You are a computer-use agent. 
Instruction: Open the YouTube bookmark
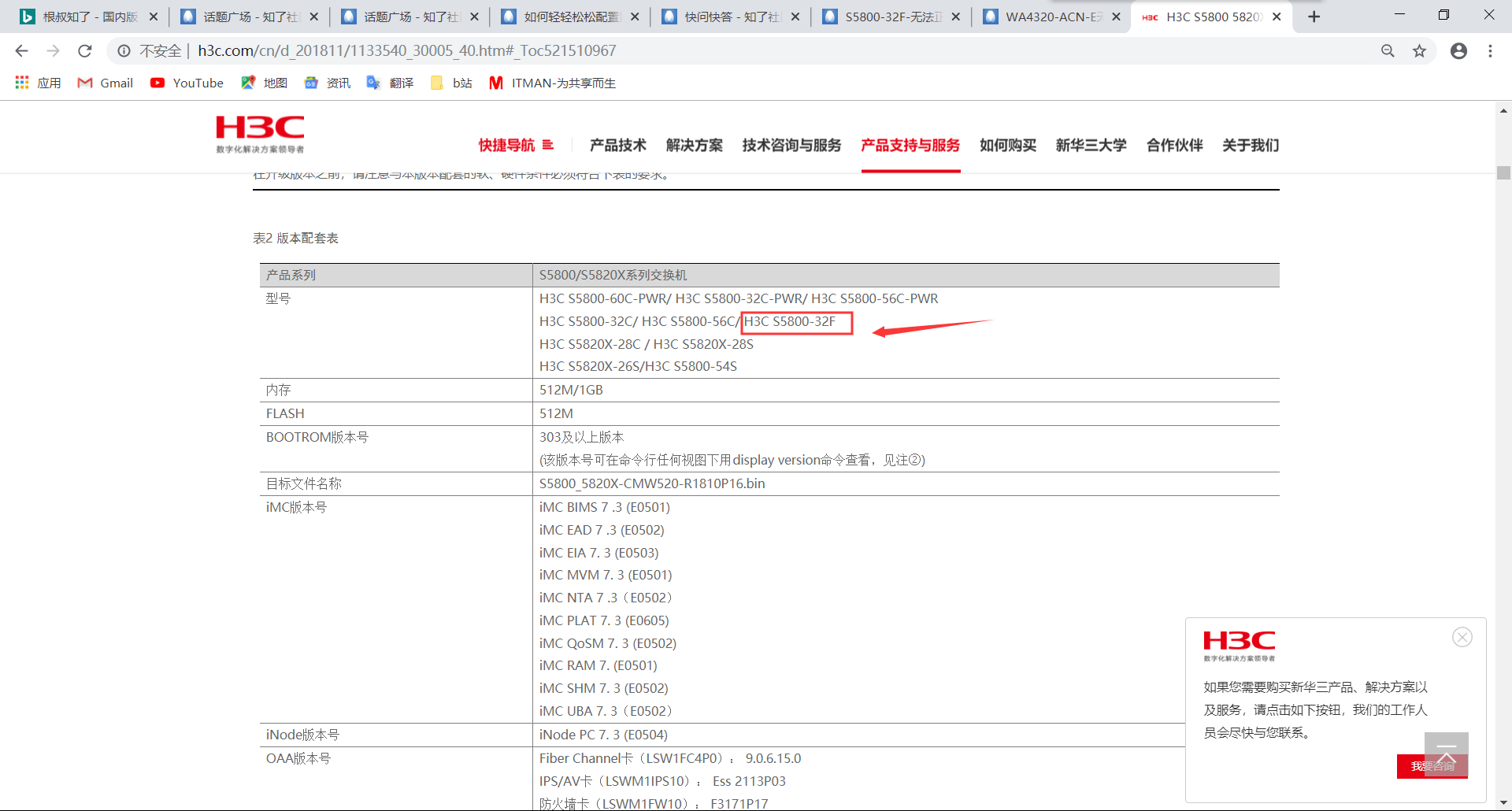pos(187,83)
